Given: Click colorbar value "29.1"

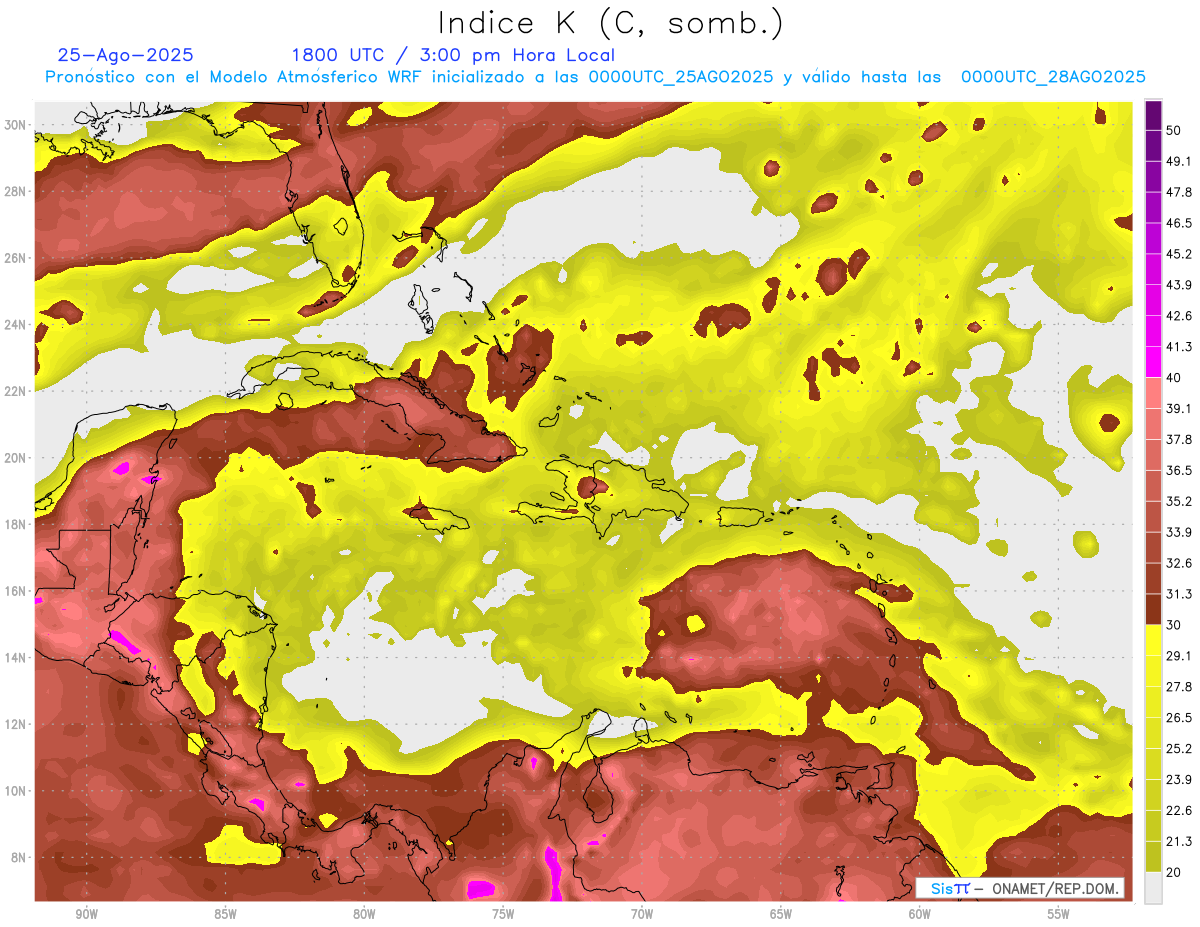Looking at the screenshot, I should (x=1178, y=656).
